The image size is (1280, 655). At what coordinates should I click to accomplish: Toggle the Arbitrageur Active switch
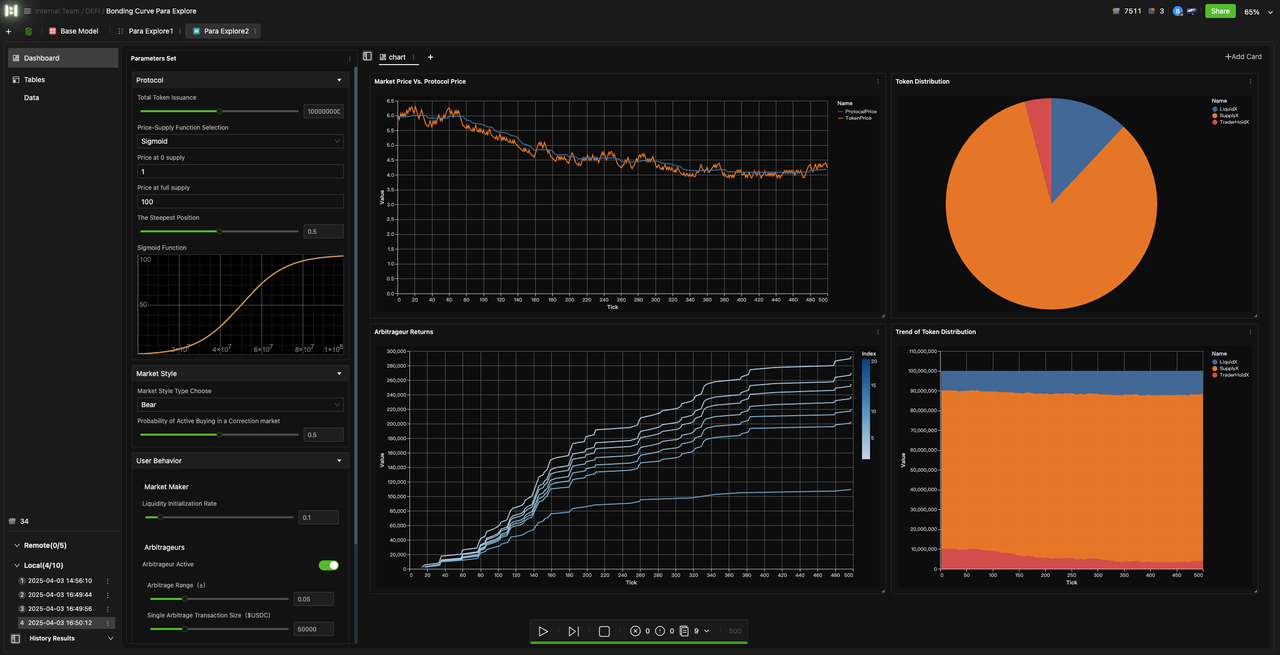pos(328,565)
